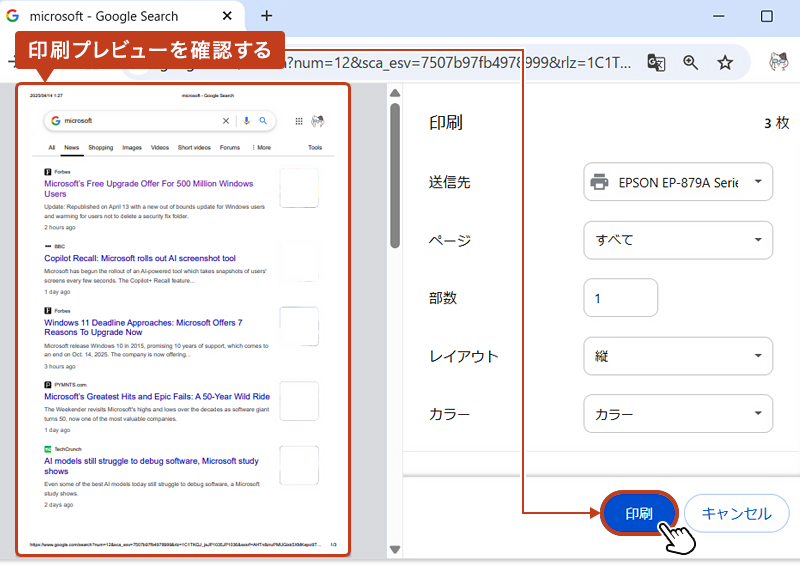800x567 pixels.
Task: Click the PYMNTS.com source icon
Action: point(47,385)
